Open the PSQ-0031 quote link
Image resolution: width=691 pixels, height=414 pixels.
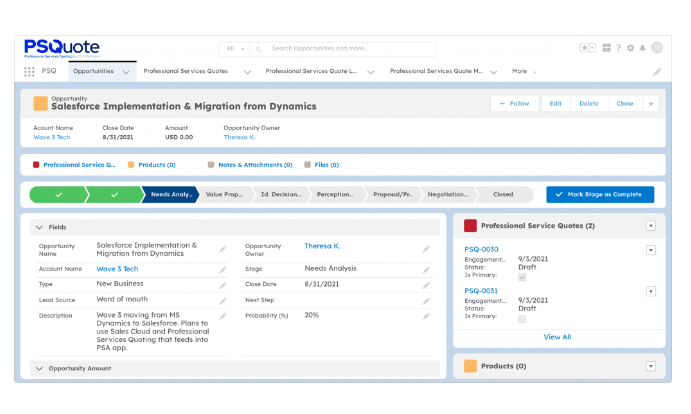(x=481, y=291)
